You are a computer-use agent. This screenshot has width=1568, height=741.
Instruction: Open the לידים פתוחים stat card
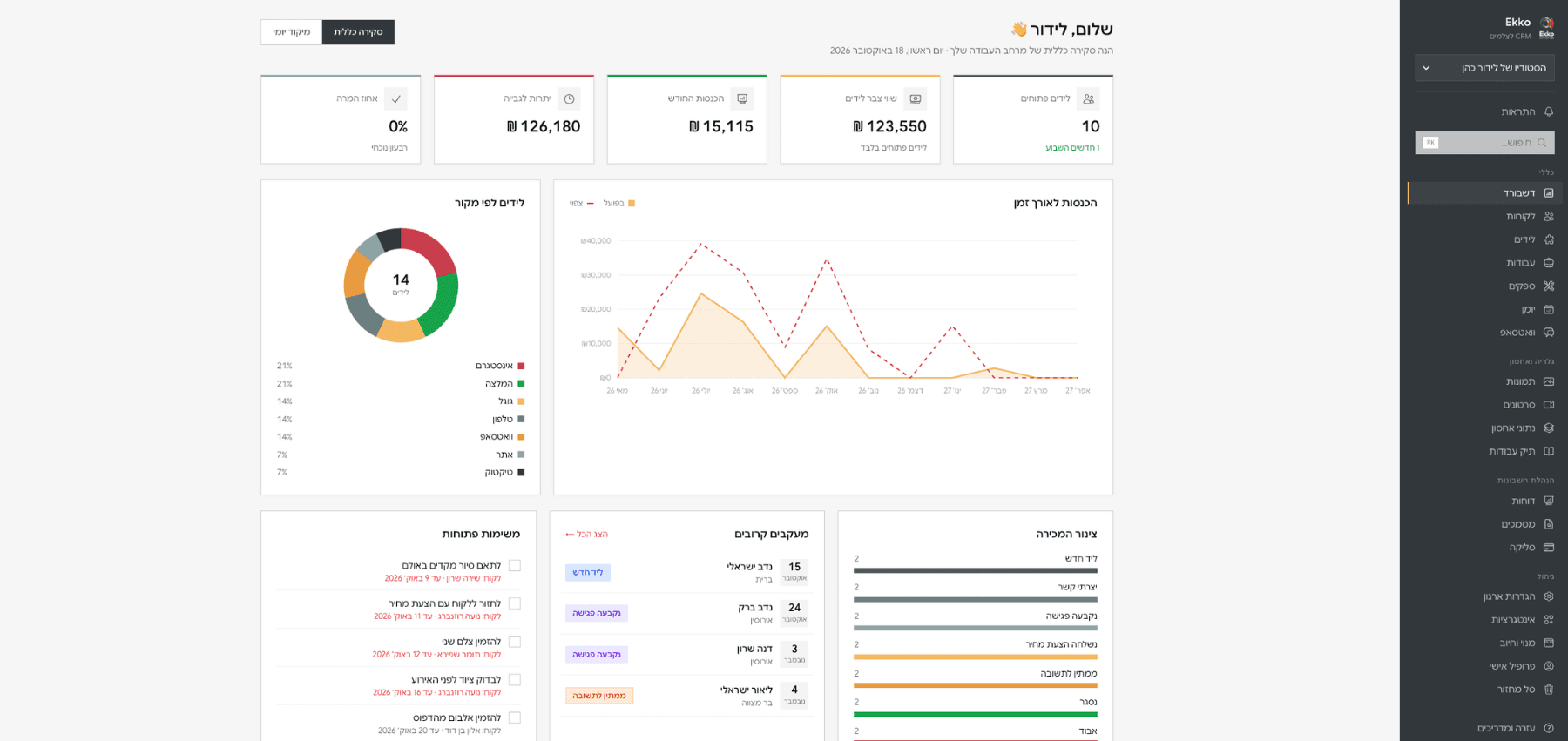pyautogui.click(x=1033, y=119)
